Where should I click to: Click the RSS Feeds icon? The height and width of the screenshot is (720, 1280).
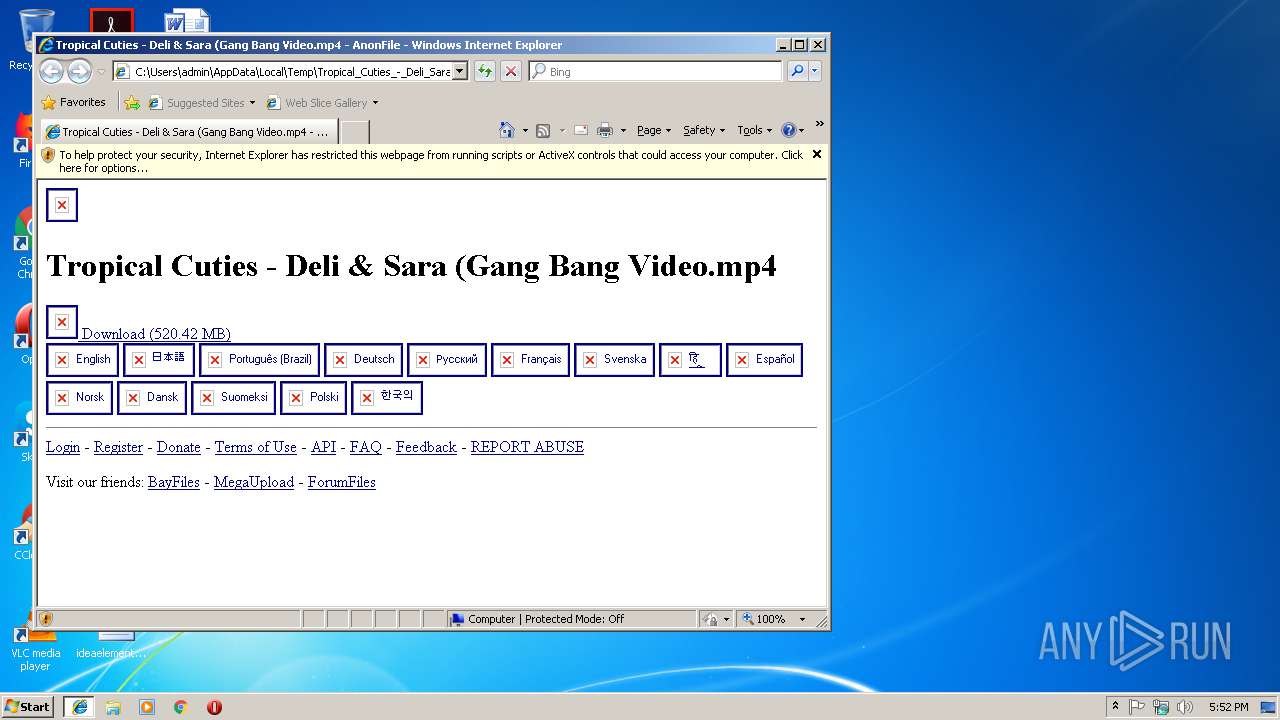tap(543, 130)
